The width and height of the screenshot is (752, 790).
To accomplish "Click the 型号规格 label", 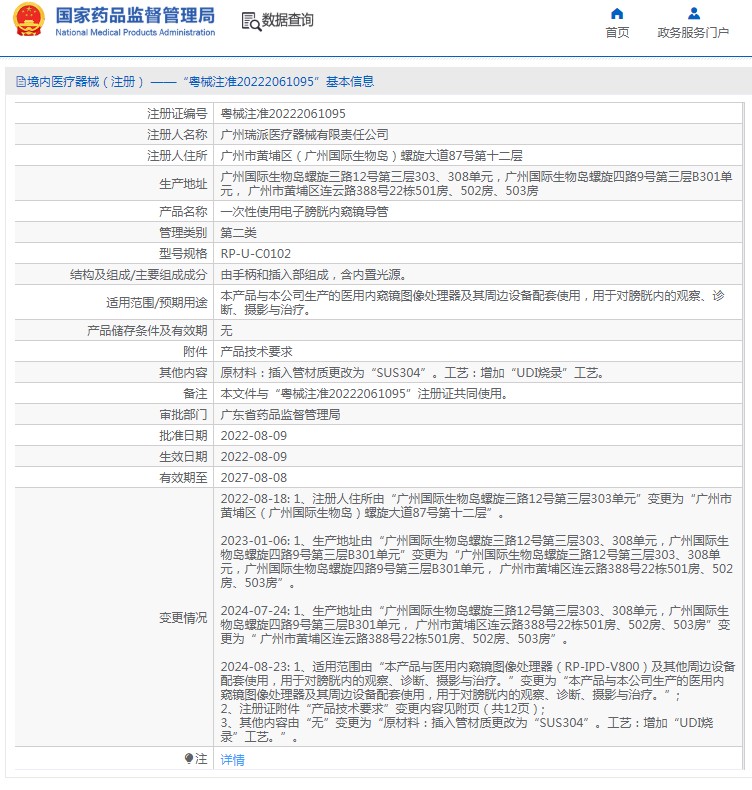I will point(183,253).
